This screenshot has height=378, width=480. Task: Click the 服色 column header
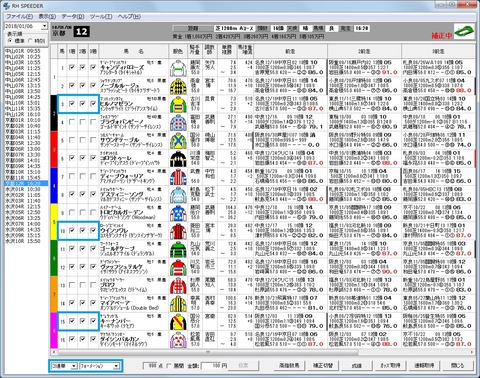[x=178, y=51]
